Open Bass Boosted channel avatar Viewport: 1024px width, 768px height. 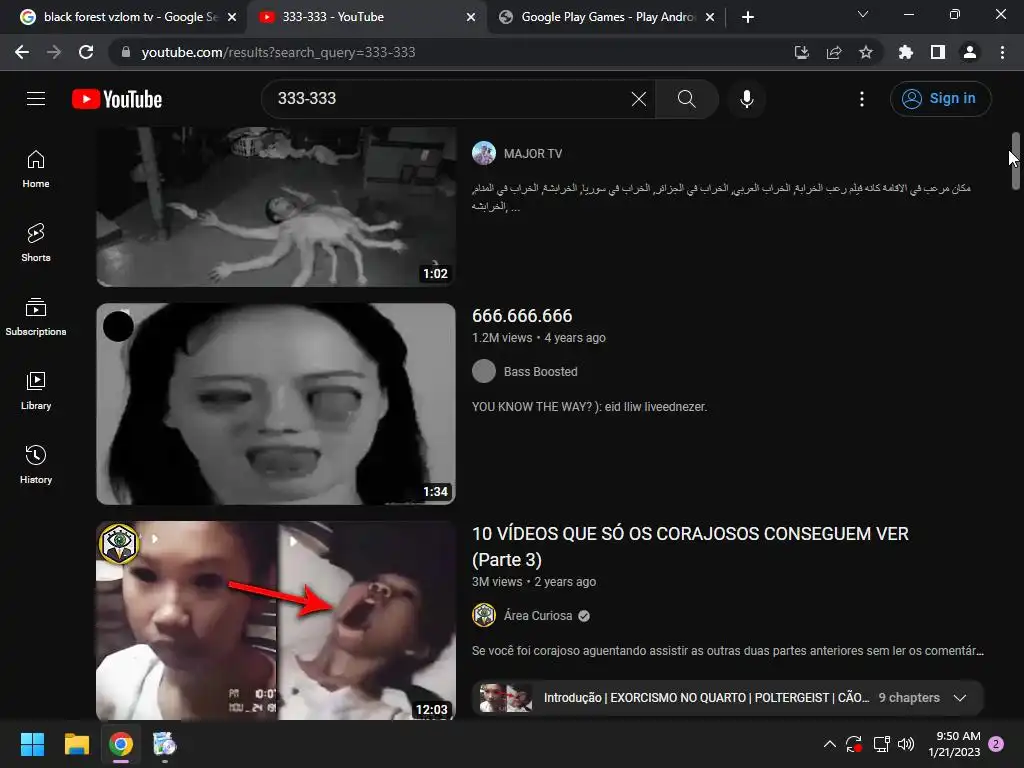484,372
